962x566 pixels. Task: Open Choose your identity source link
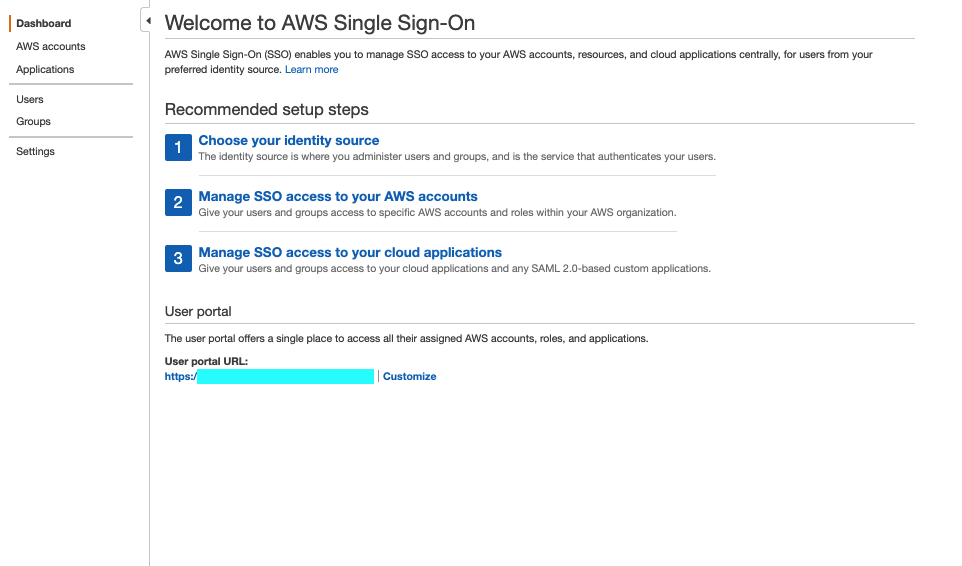click(288, 140)
